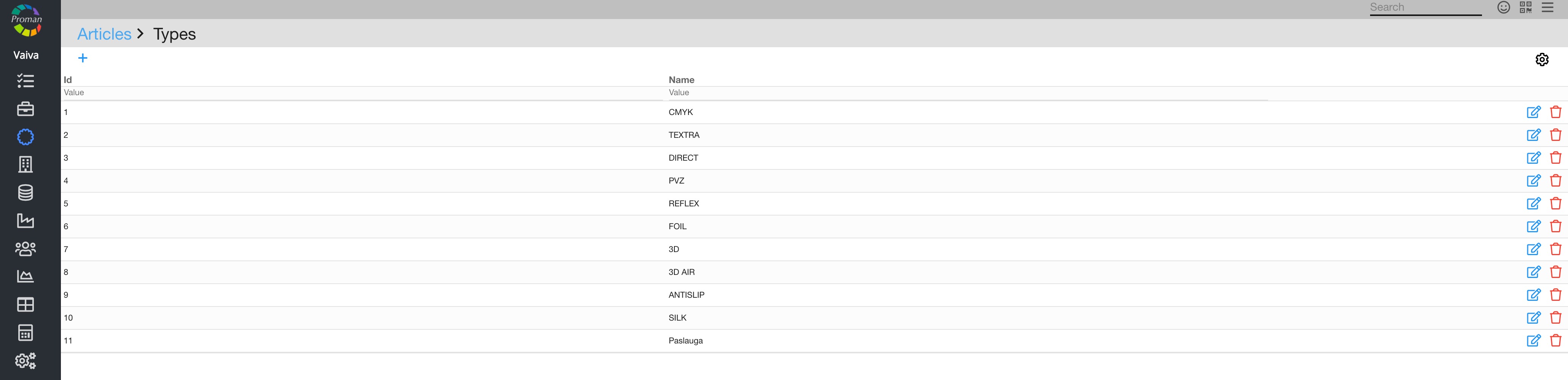Edit the CMYK type row

tap(1533, 112)
